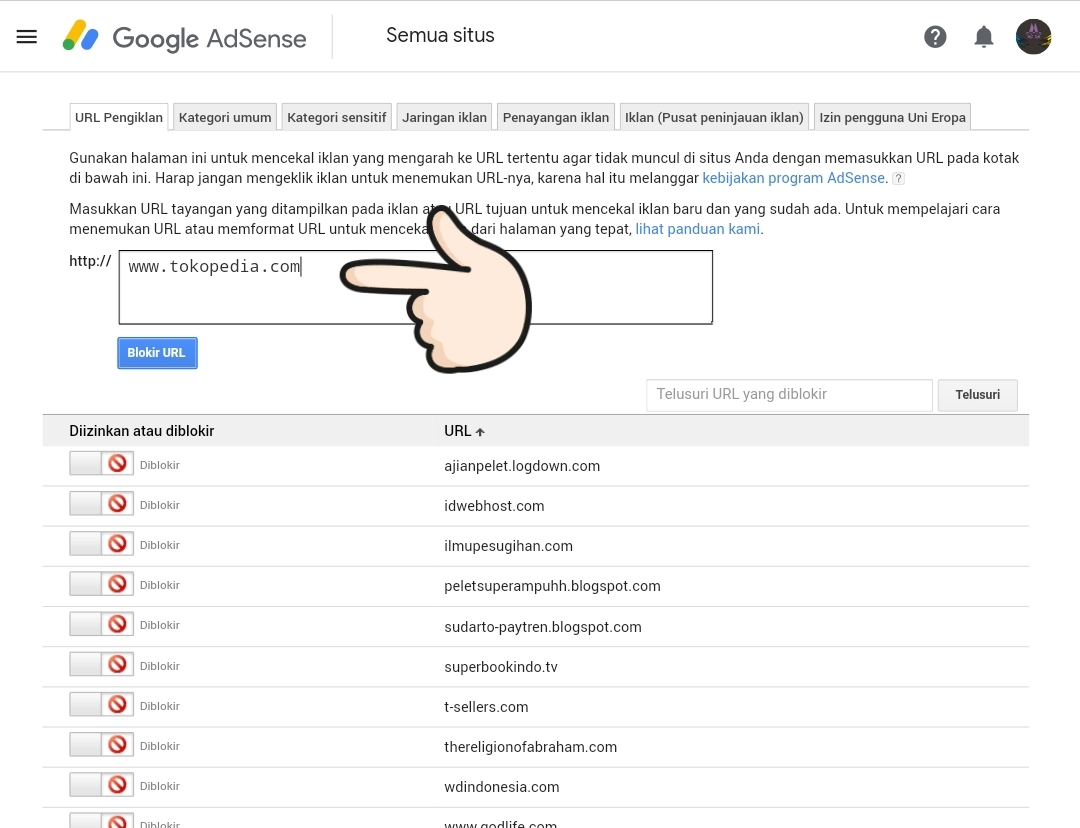Open the lihat panduan kami link
Screen dimensions: 1080x828
pyautogui.click(x=697, y=229)
